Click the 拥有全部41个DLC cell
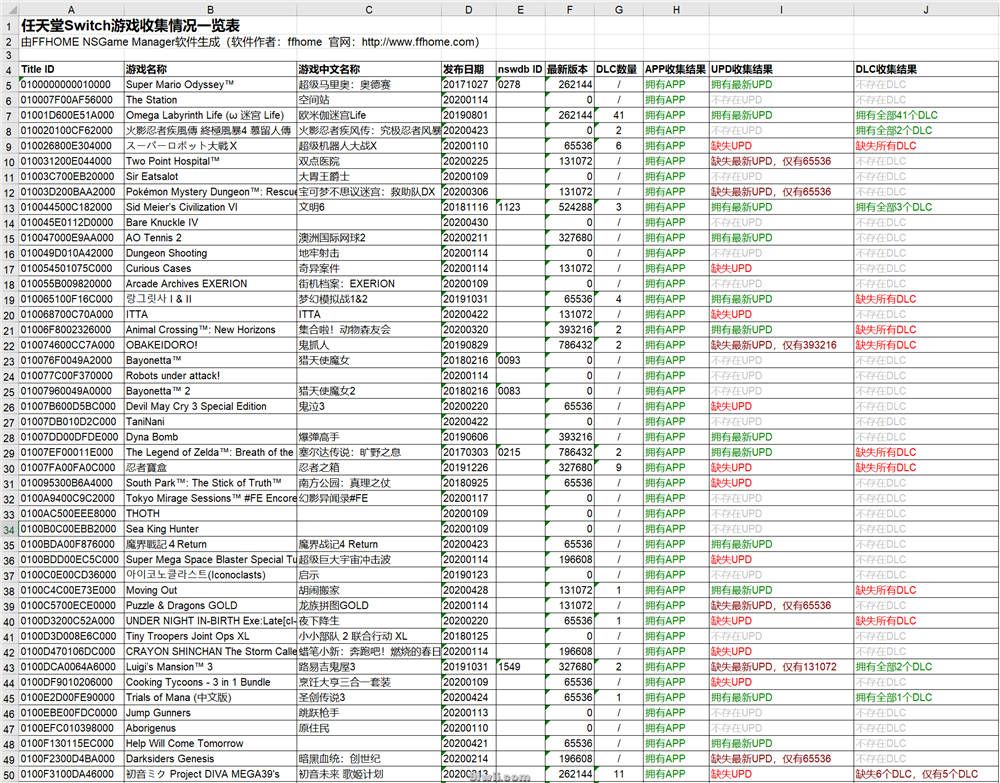 [926, 115]
